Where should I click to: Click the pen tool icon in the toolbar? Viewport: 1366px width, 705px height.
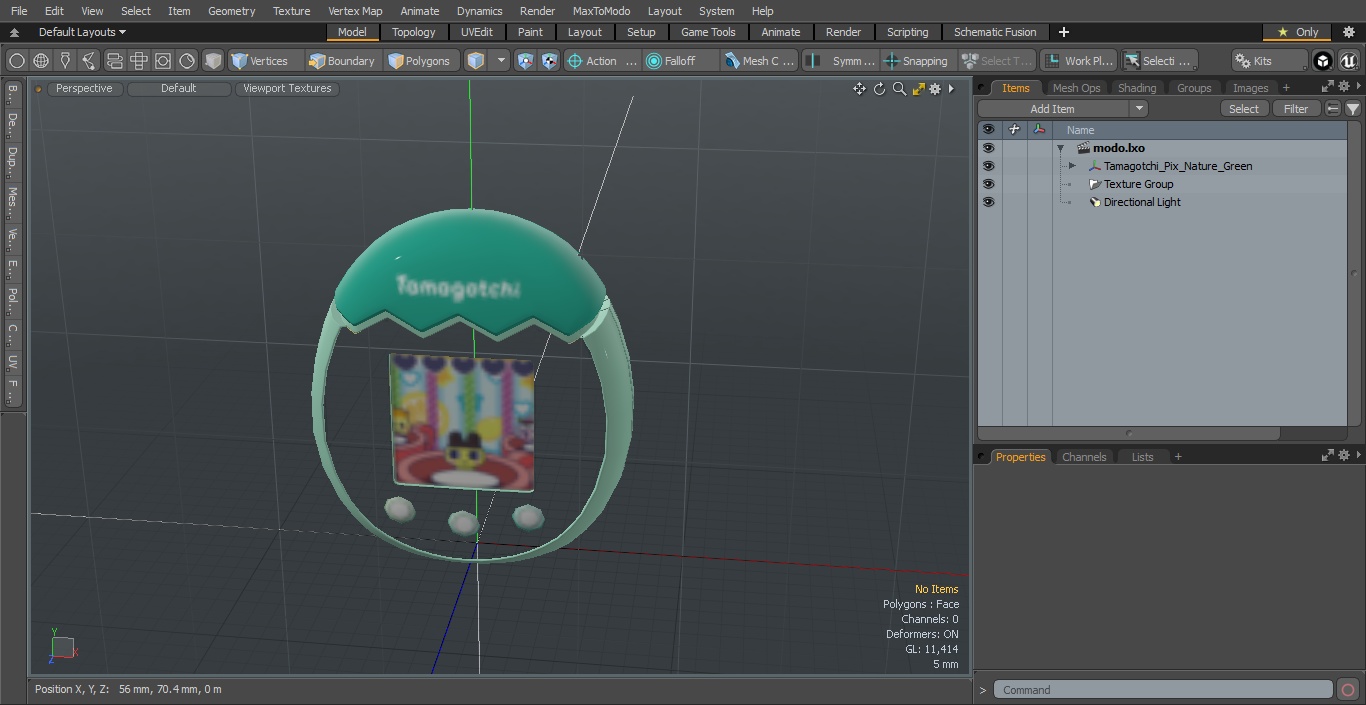tap(65, 61)
